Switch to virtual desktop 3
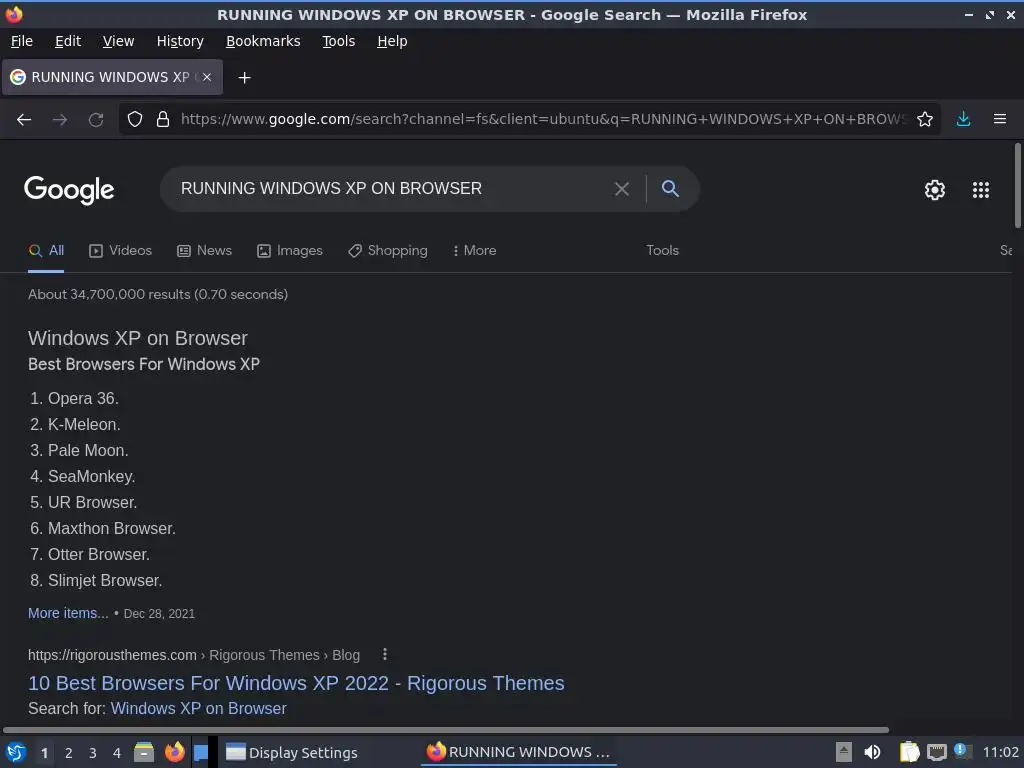Image resolution: width=1024 pixels, height=768 pixels. (93, 753)
